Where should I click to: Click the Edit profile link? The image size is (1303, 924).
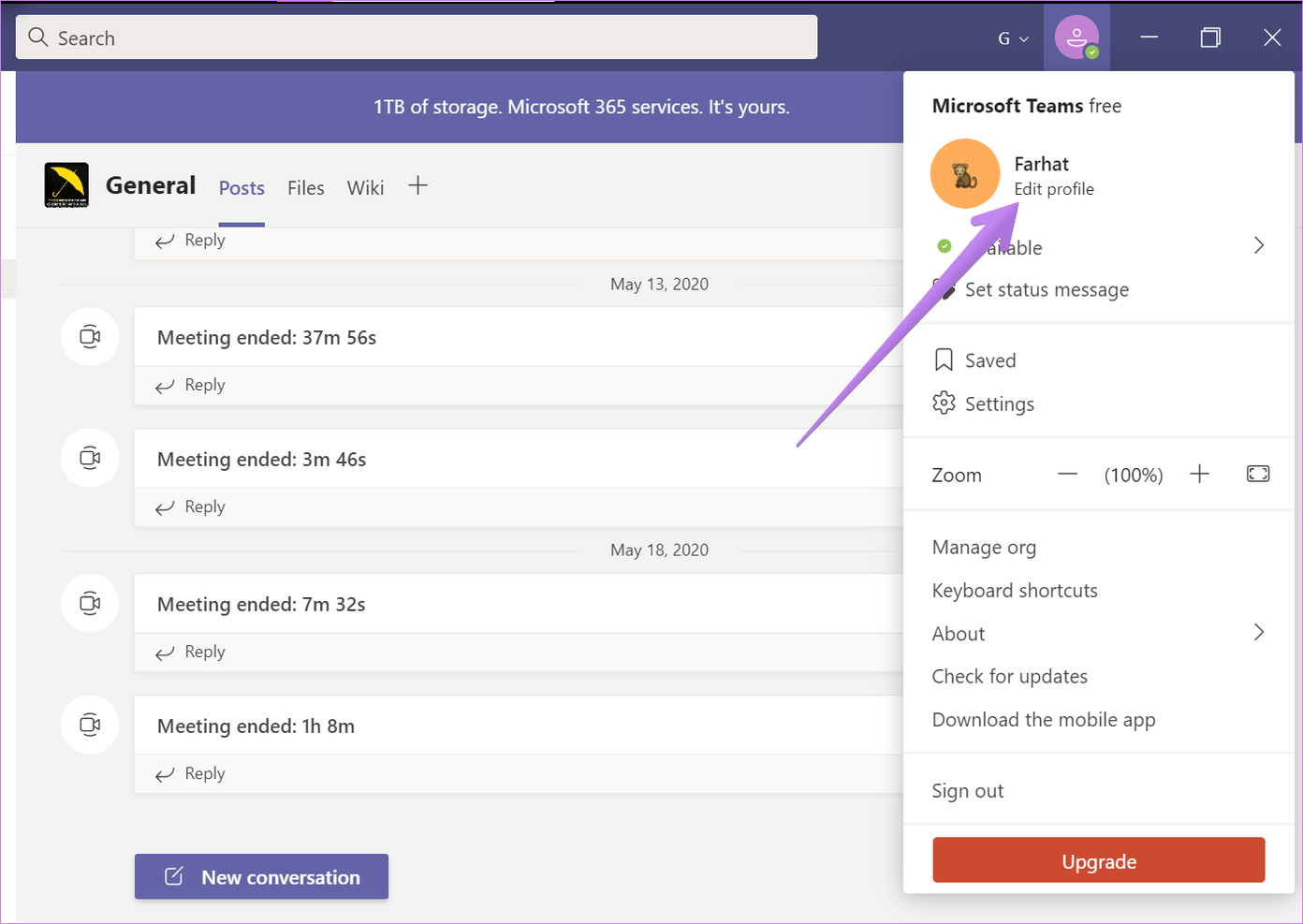click(x=1054, y=189)
